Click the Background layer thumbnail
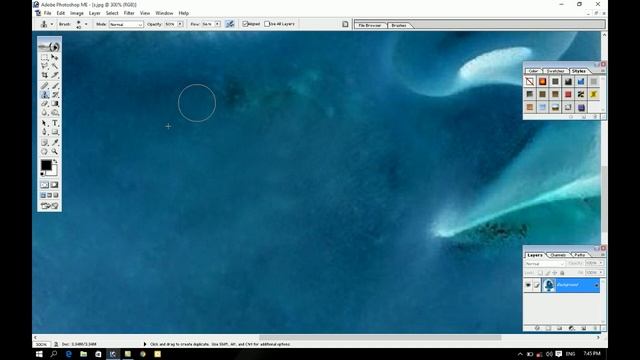640x360 pixels. pyautogui.click(x=549, y=285)
